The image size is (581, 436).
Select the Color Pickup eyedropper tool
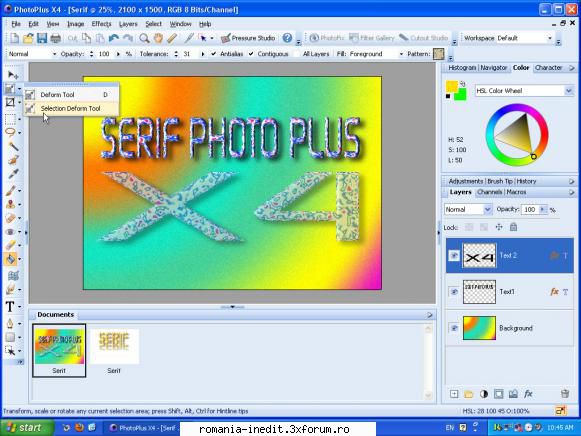pos(13,173)
